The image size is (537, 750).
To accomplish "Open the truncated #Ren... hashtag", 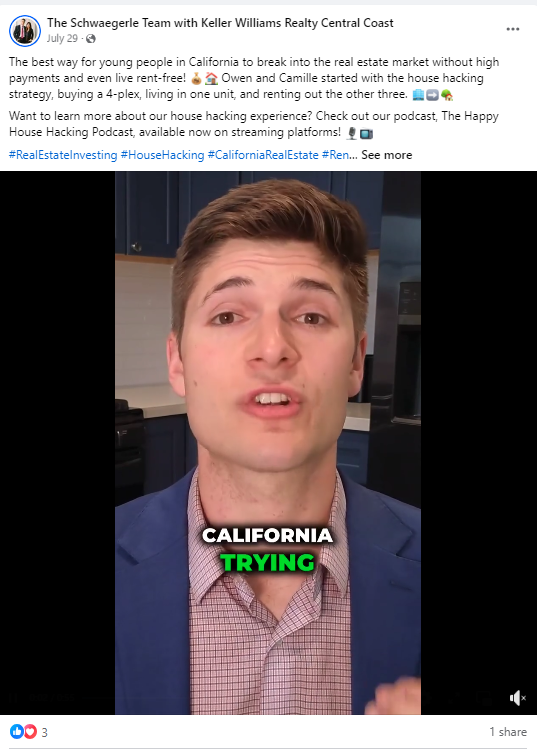I will click(x=340, y=155).
